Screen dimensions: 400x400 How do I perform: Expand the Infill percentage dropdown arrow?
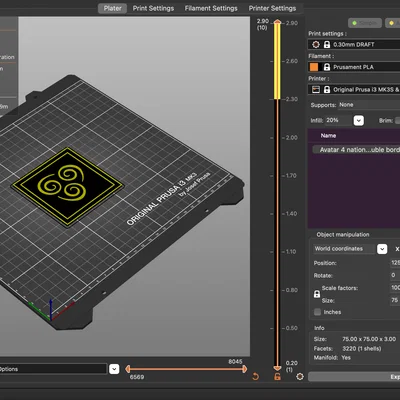(359, 120)
